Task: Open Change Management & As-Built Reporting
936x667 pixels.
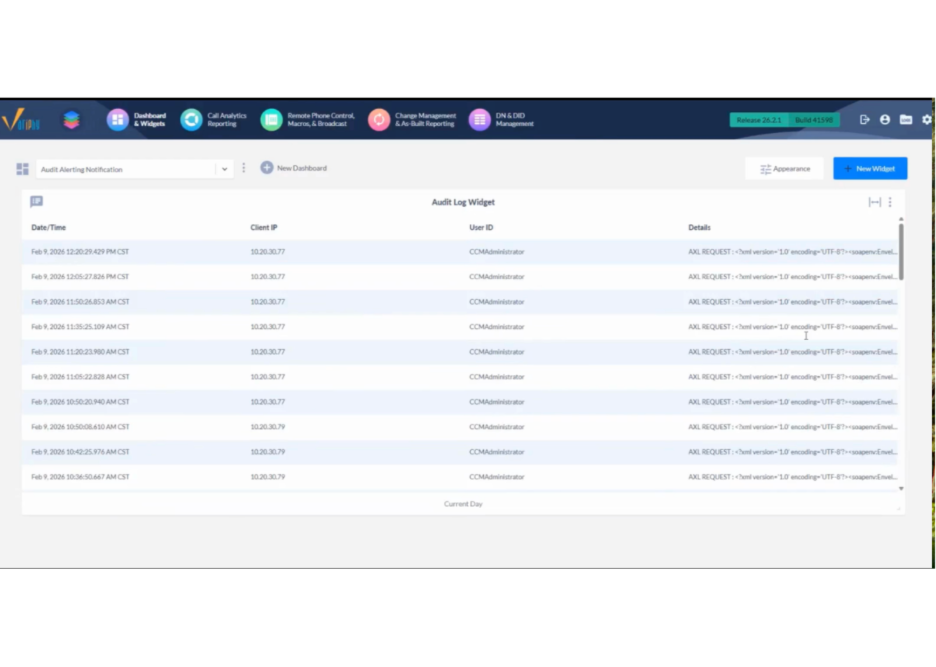Action: (x=413, y=120)
